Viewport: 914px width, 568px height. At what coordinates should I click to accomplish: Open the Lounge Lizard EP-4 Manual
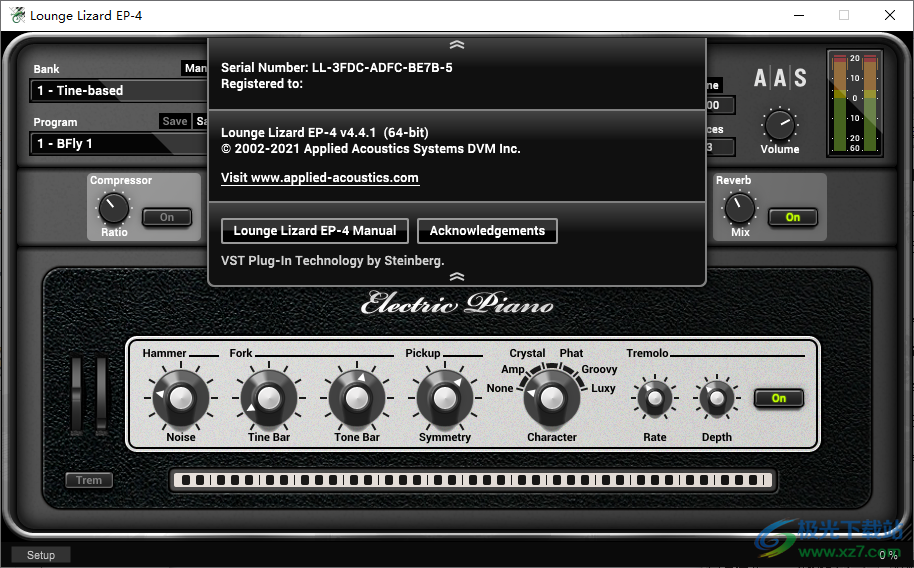pyautogui.click(x=315, y=231)
